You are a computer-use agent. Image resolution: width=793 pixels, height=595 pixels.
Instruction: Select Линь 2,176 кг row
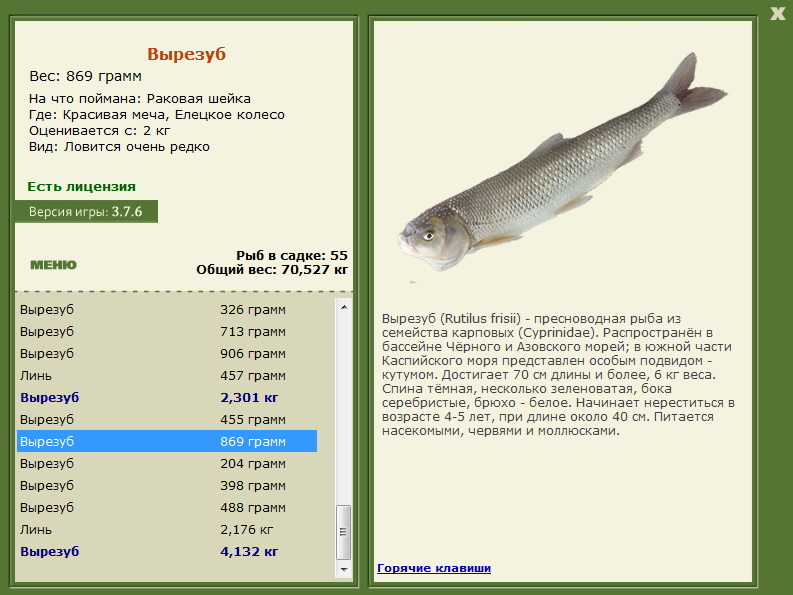[167, 530]
